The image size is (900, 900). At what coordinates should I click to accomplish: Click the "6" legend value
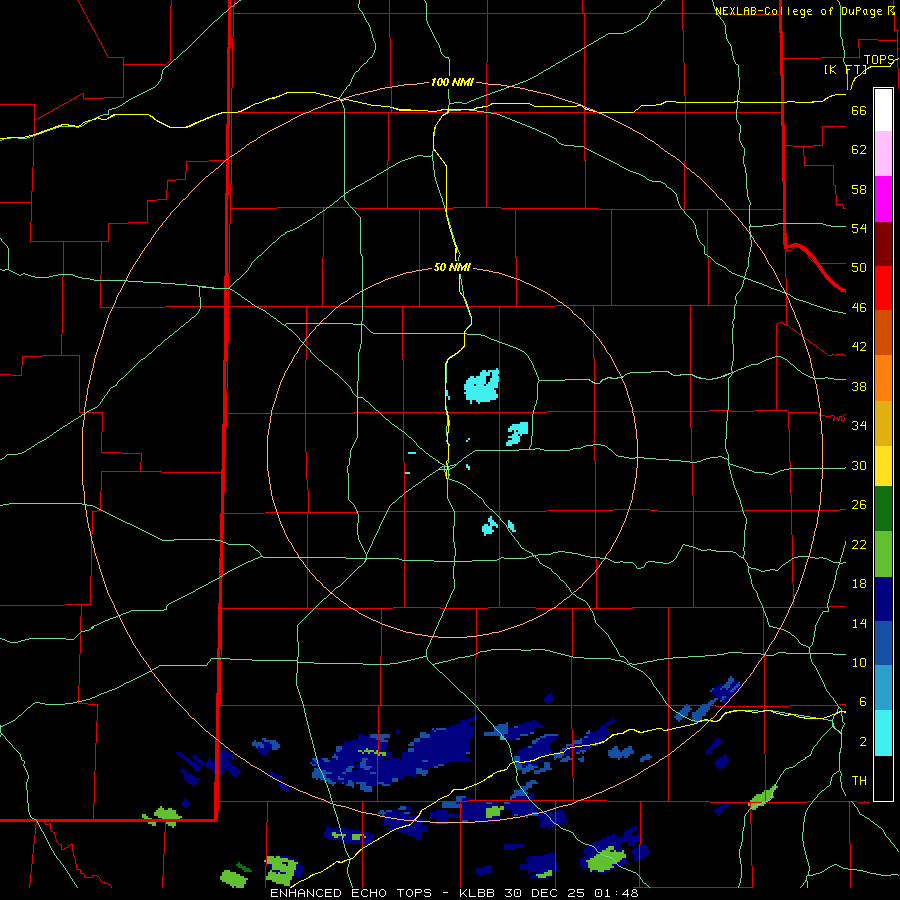(862, 701)
